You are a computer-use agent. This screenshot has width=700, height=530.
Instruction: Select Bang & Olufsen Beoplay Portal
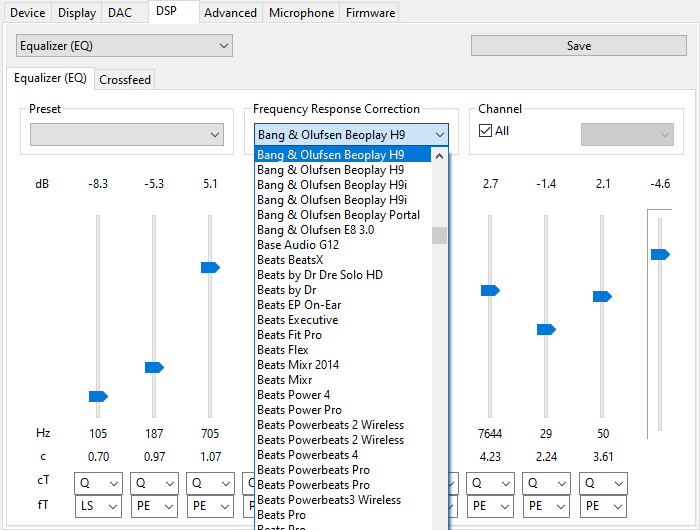tap(338, 215)
